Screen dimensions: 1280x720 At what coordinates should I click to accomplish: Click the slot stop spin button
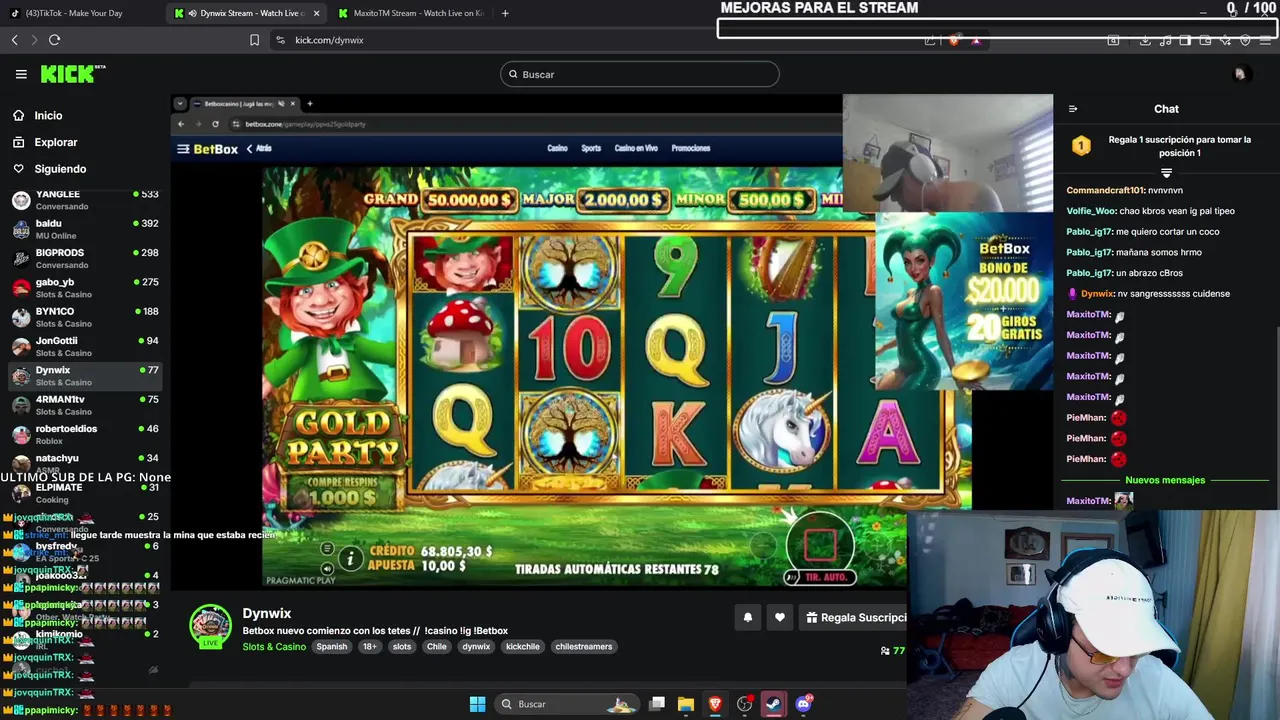pyautogui.click(x=820, y=544)
